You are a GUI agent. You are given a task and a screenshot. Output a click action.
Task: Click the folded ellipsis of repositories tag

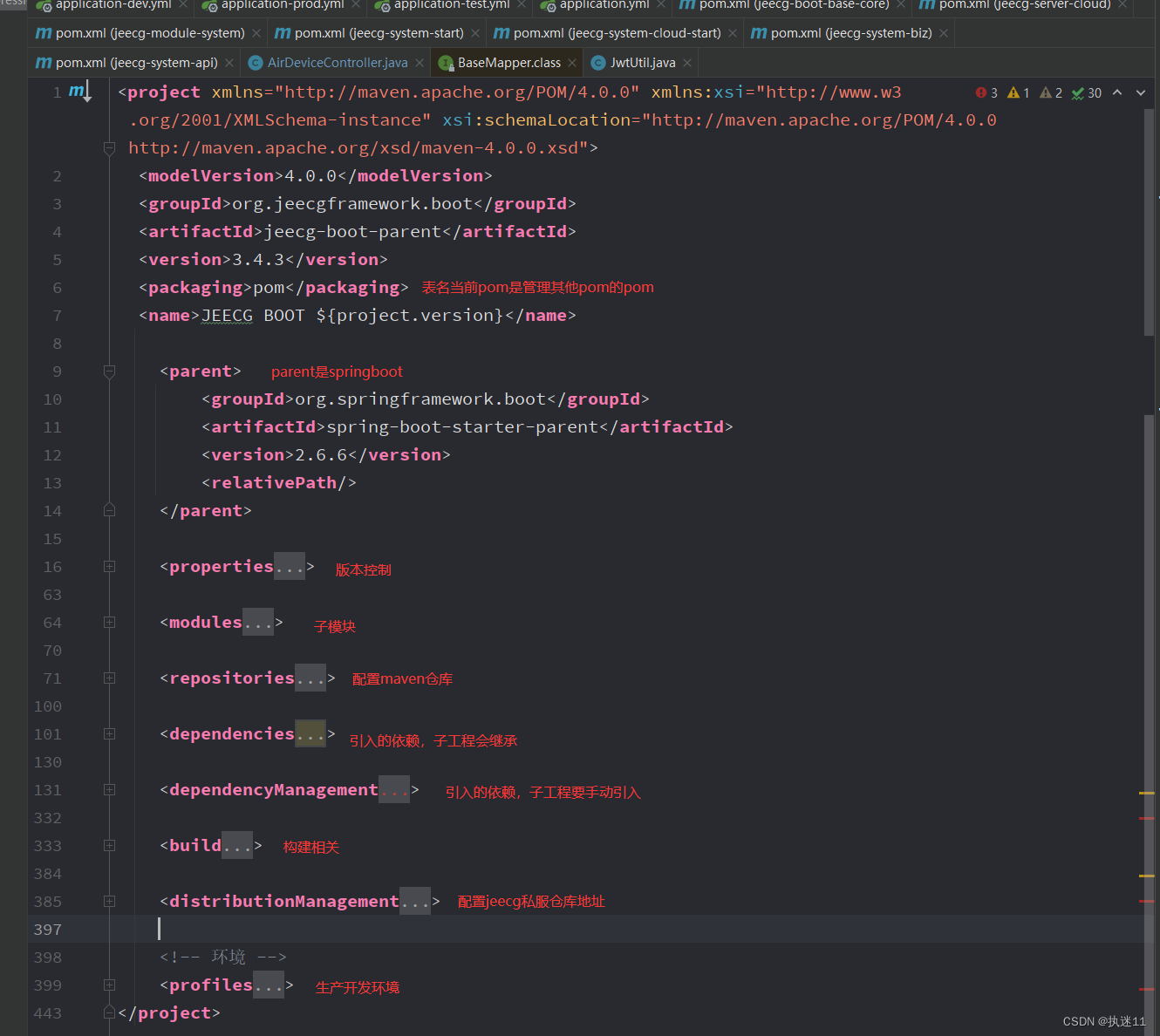[310, 678]
